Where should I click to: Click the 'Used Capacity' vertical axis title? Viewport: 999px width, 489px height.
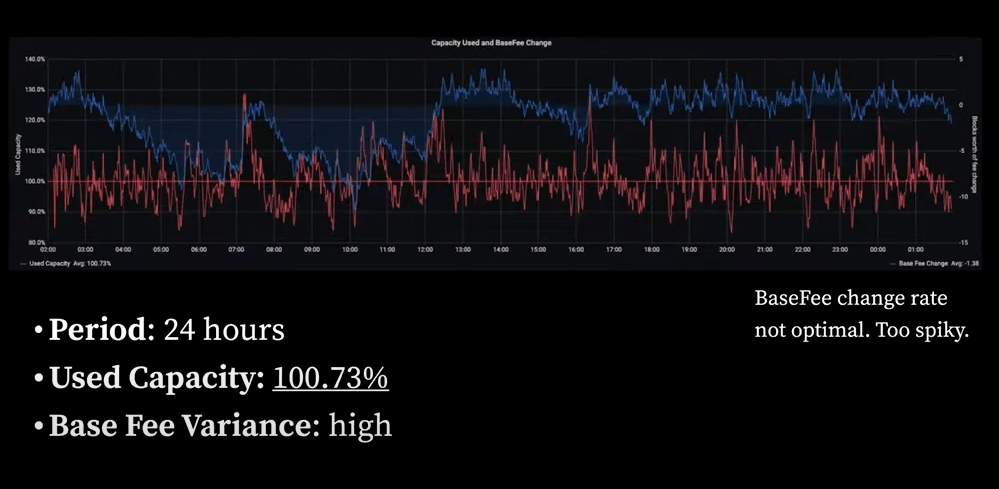coord(18,151)
